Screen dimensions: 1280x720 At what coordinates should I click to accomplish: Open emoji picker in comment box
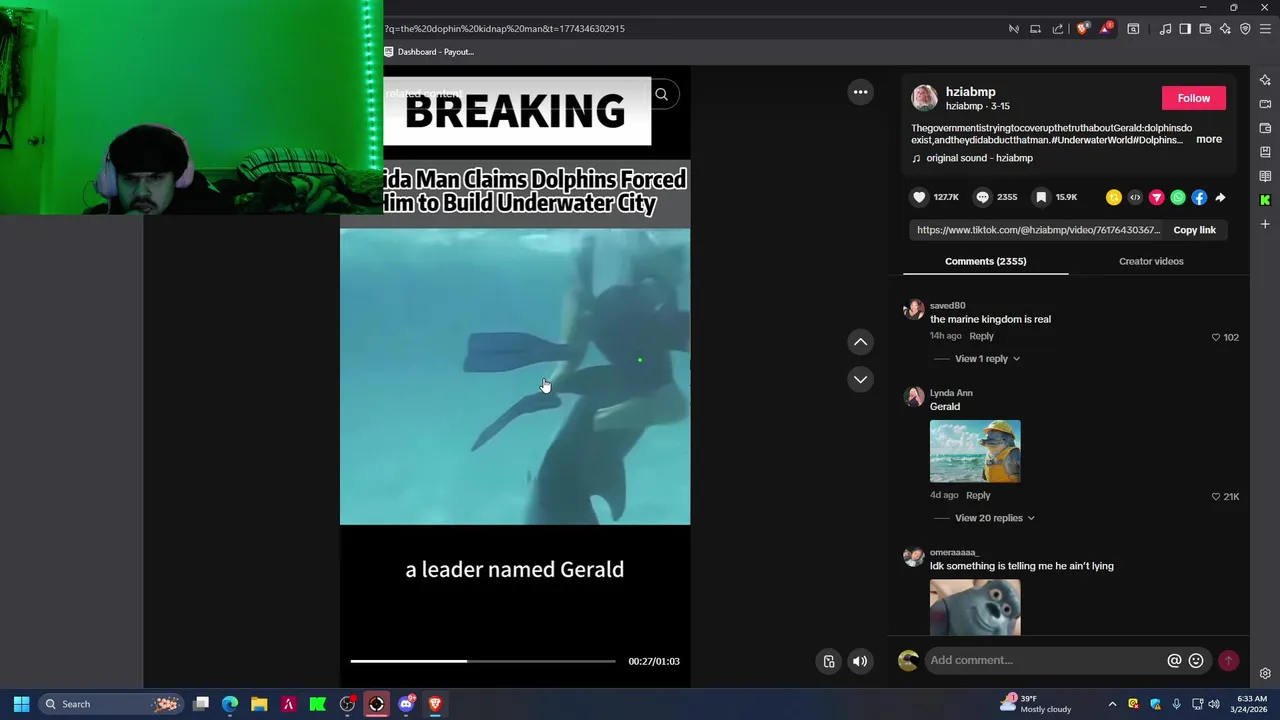1196,660
